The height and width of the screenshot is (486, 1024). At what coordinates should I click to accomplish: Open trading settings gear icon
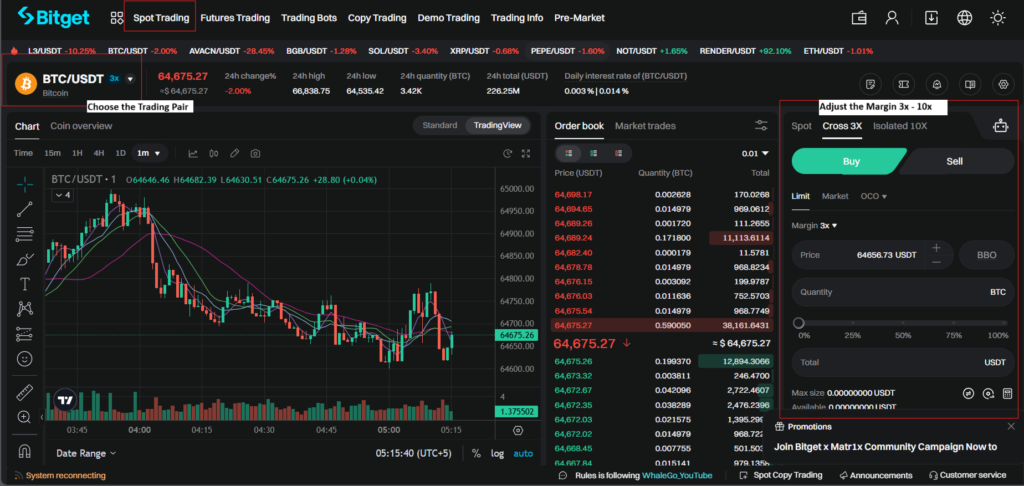[x=1004, y=84]
